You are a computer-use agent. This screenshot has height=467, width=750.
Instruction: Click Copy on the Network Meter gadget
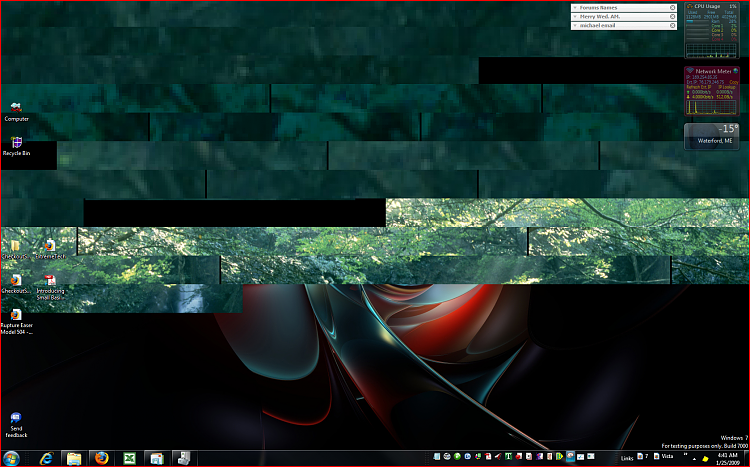click(x=733, y=82)
